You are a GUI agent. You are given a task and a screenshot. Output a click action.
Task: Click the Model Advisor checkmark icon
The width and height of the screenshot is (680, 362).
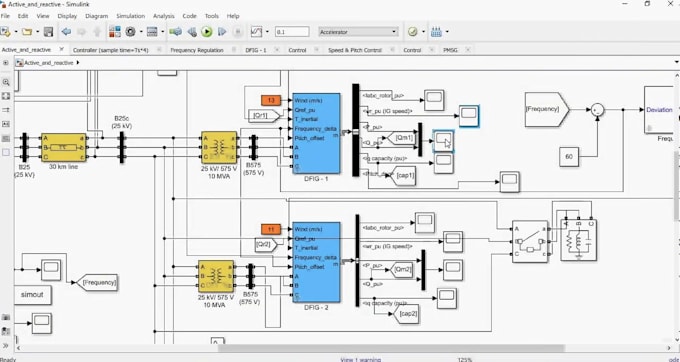(x=412, y=32)
